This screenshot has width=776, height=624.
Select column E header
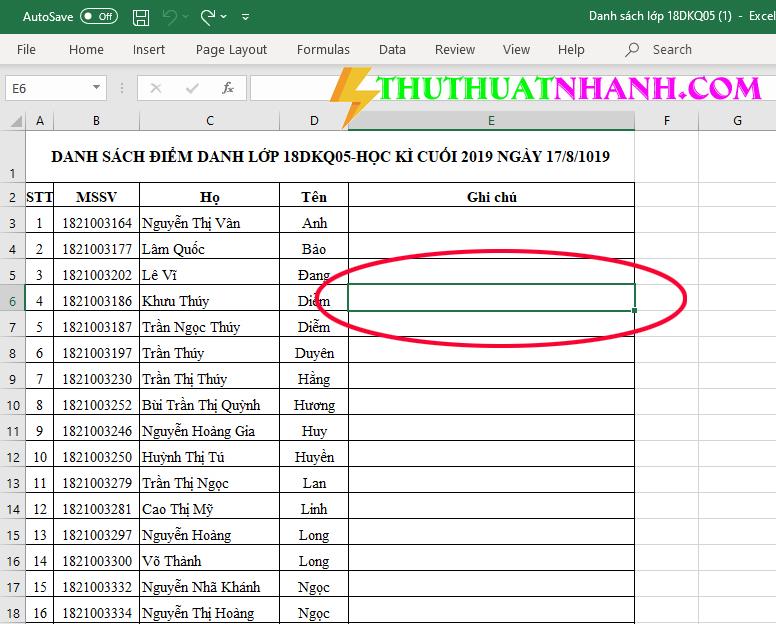point(491,121)
